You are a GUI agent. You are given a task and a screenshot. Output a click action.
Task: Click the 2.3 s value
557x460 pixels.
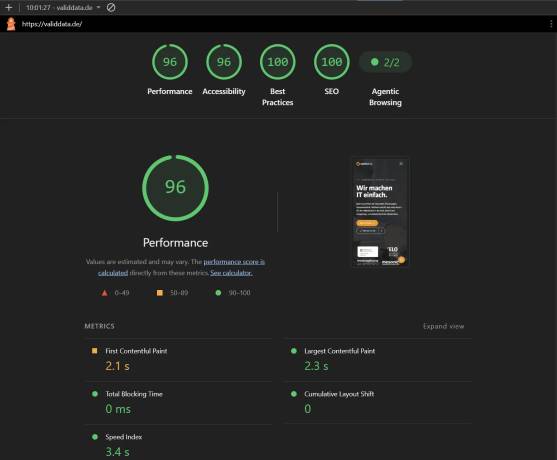[x=316, y=366]
